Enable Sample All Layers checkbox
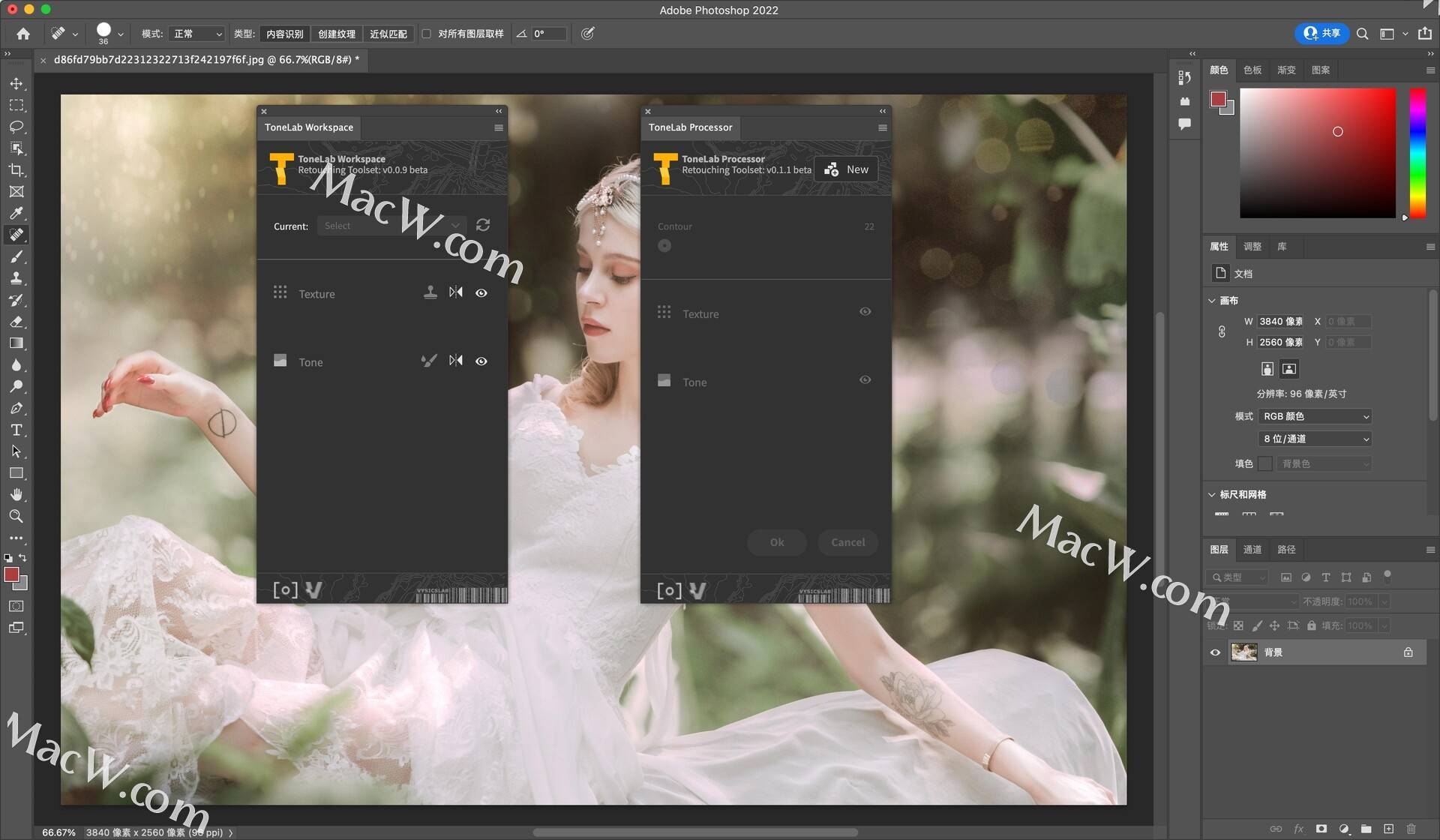The height and width of the screenshot is (840, 1440). [426, 34]
